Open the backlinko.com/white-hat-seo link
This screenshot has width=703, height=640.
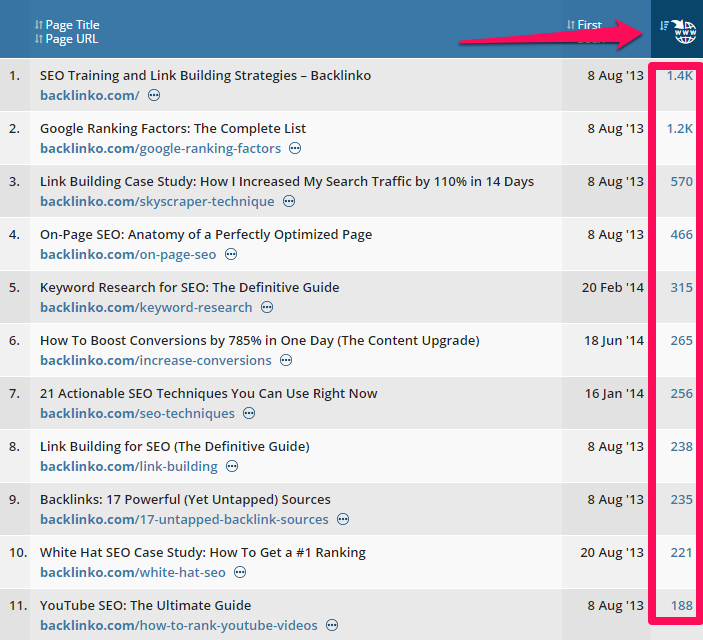coord(133,573)
